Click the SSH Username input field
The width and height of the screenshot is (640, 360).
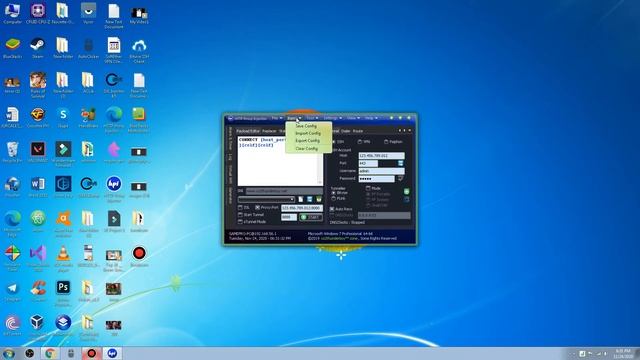point(381,171)
